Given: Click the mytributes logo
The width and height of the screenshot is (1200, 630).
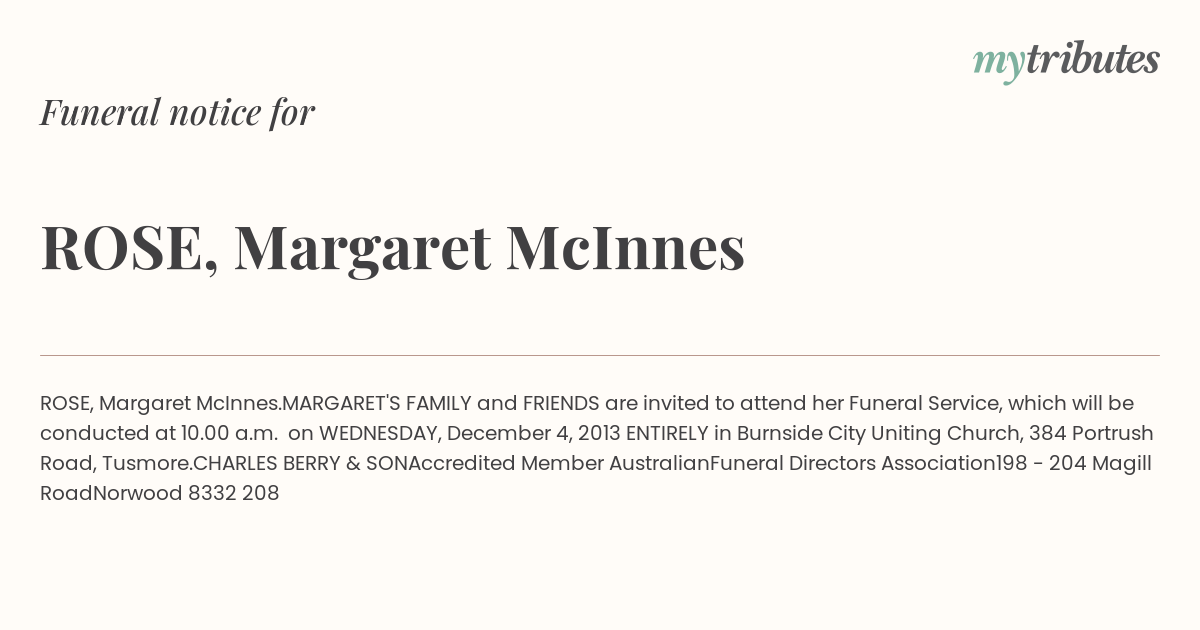Looking at the screenshot, I should (x=1066, y=61).
